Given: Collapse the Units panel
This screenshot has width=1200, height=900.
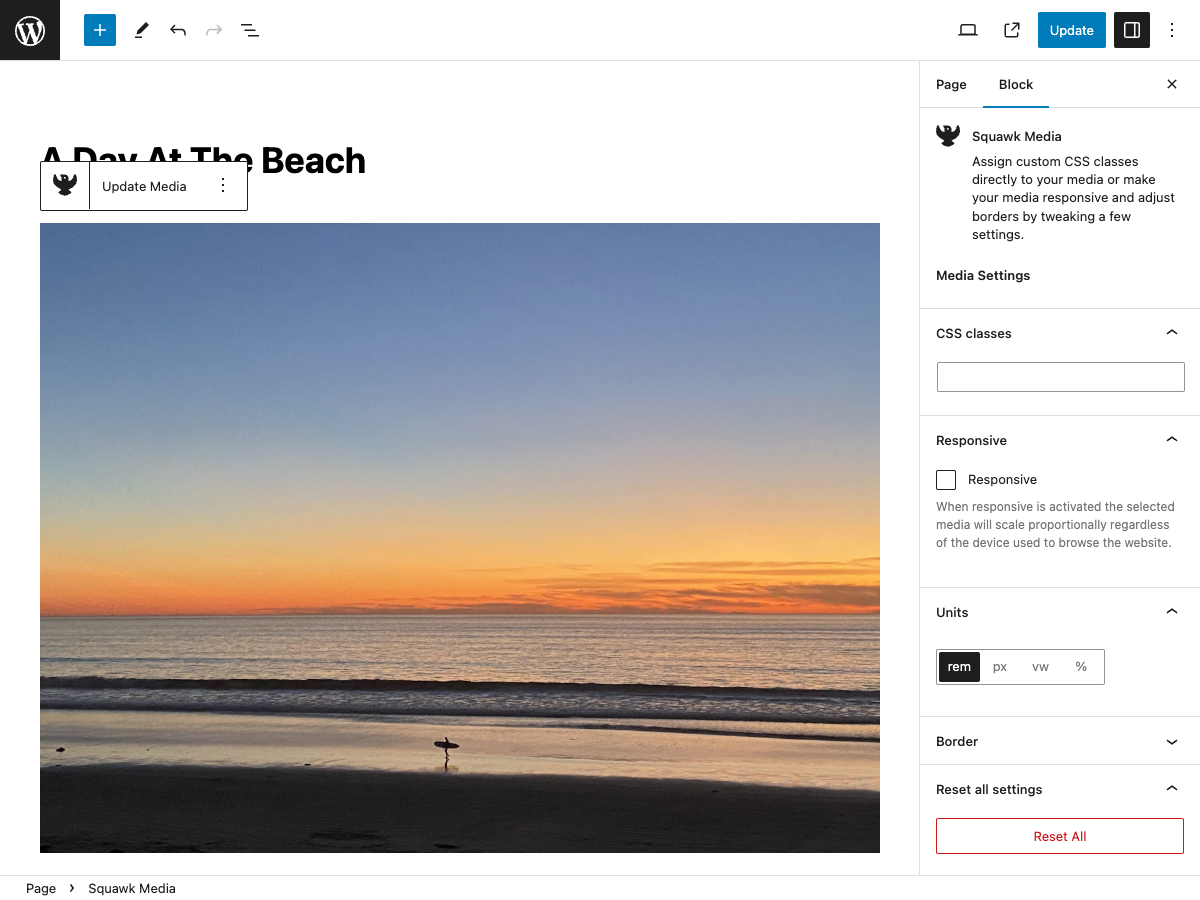Looking at the screenshot, I should point(1060,612).
